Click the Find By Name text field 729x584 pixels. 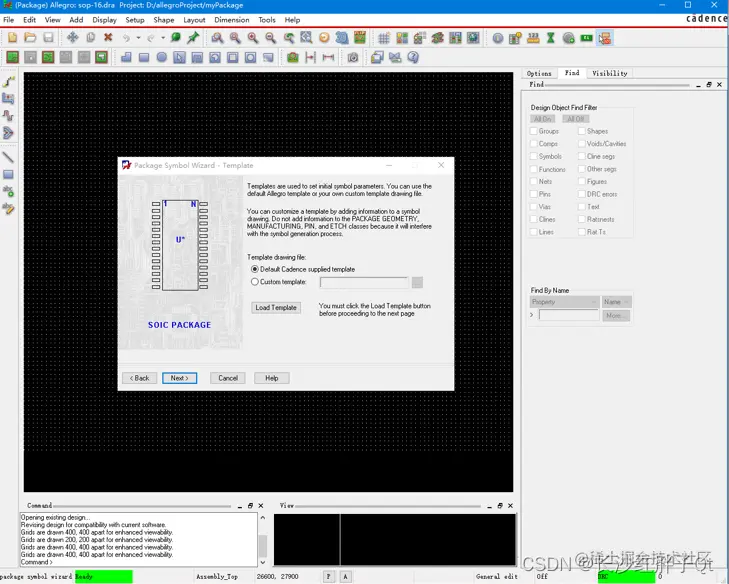[569, 315]
